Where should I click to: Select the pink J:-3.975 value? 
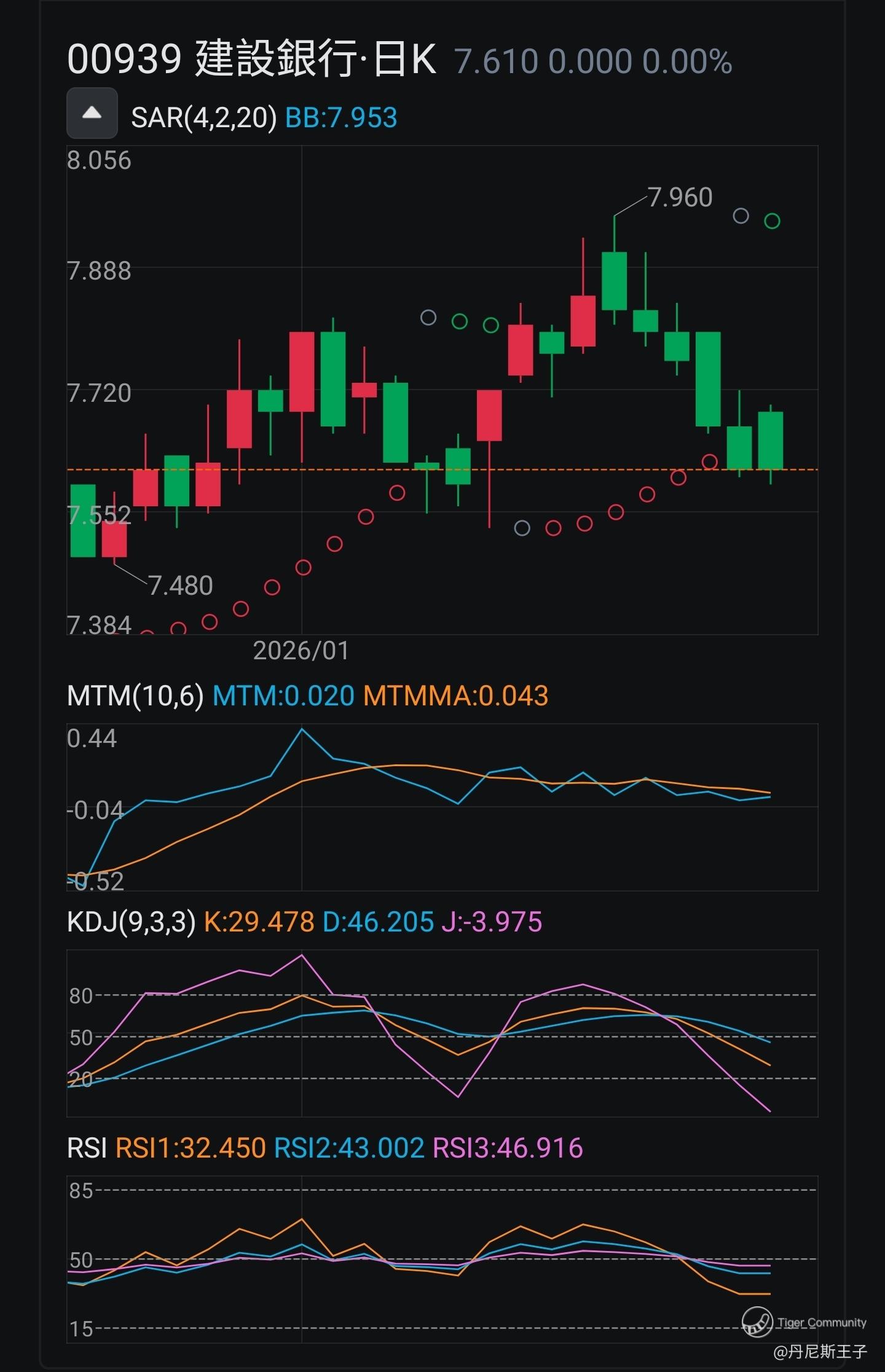pos(492,922)
